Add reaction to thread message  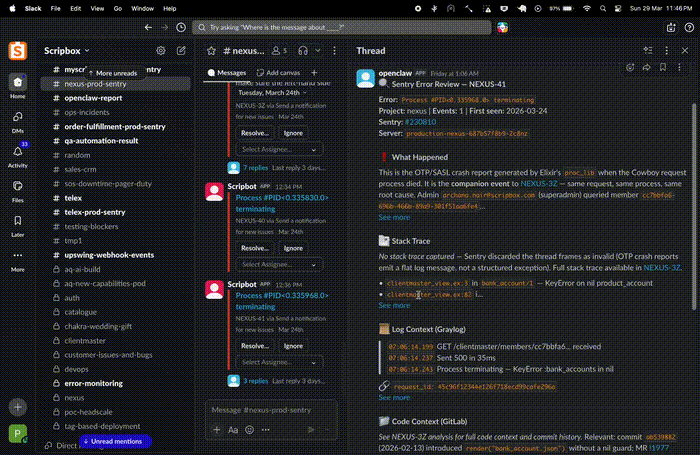[x=630, y=67]
